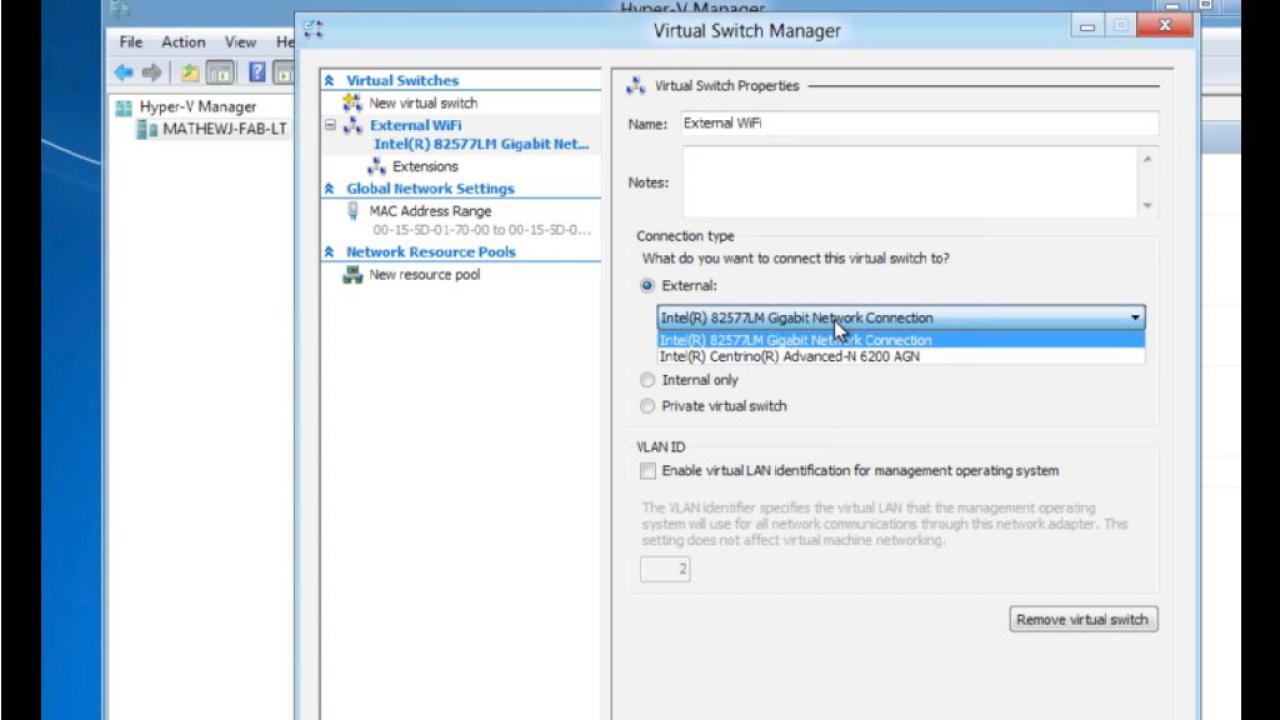The width and height of the screenshot is (1280, 720).
Task: Click the Virtual Switch Manager title bar icon
Action: 314,29
